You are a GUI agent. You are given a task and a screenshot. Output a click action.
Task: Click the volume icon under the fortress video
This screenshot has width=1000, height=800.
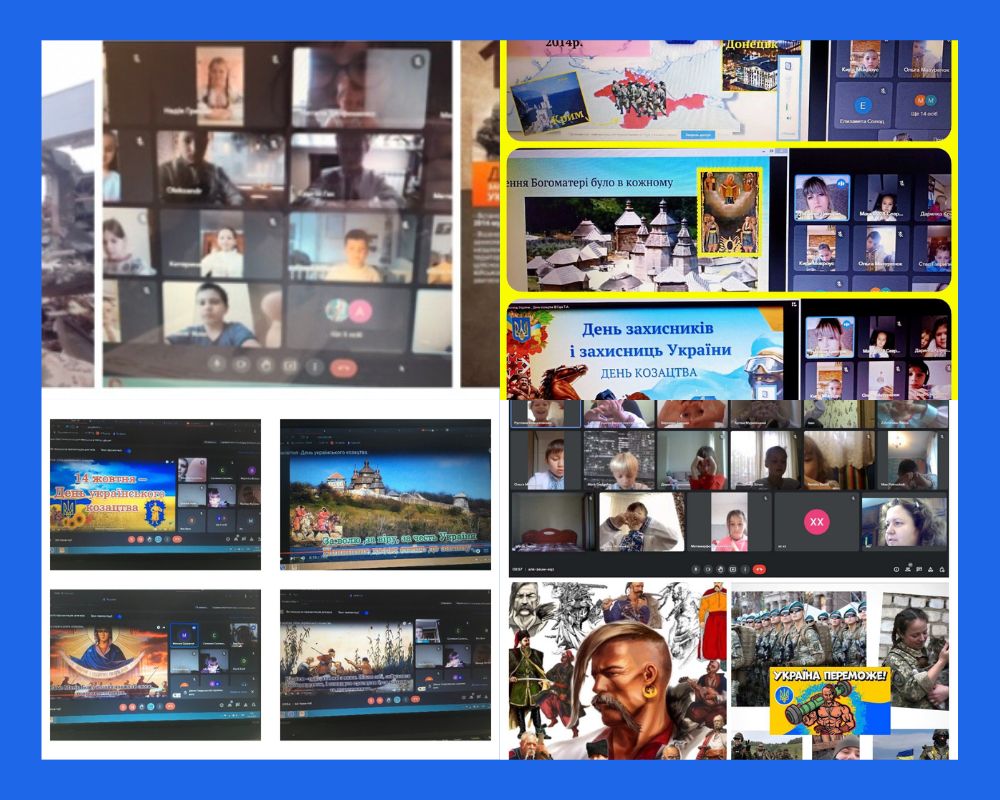click(302, 558)
